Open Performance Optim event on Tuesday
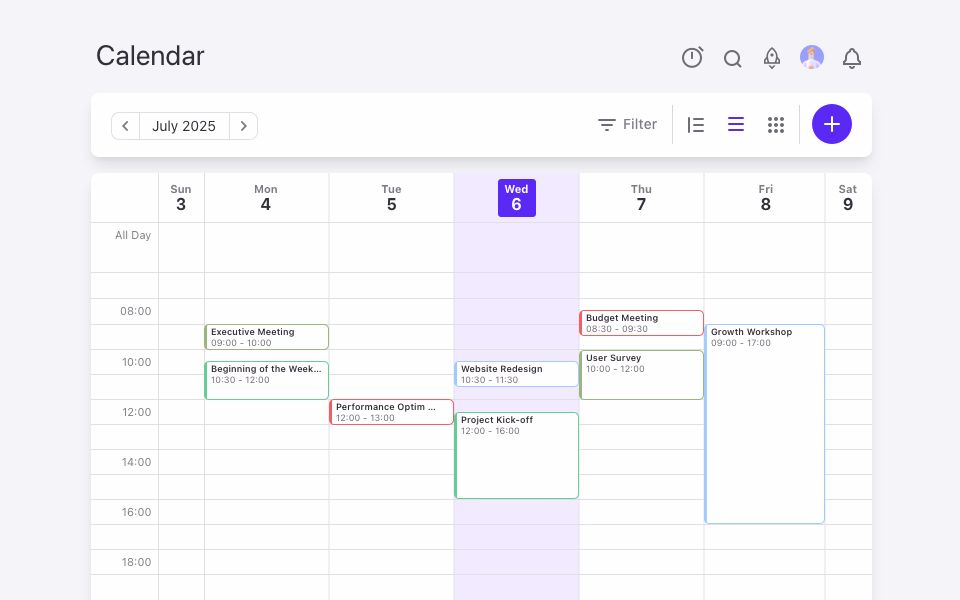Screen dimensions: 960x600 391,412
